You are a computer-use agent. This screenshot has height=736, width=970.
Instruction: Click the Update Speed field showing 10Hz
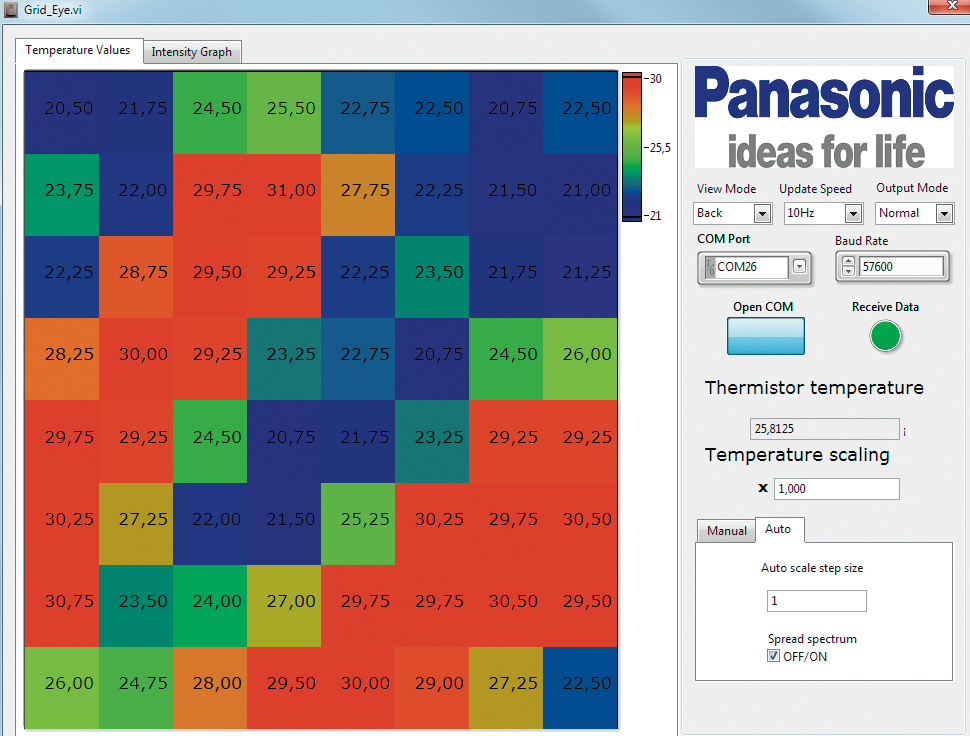click(x=814, y=213)
